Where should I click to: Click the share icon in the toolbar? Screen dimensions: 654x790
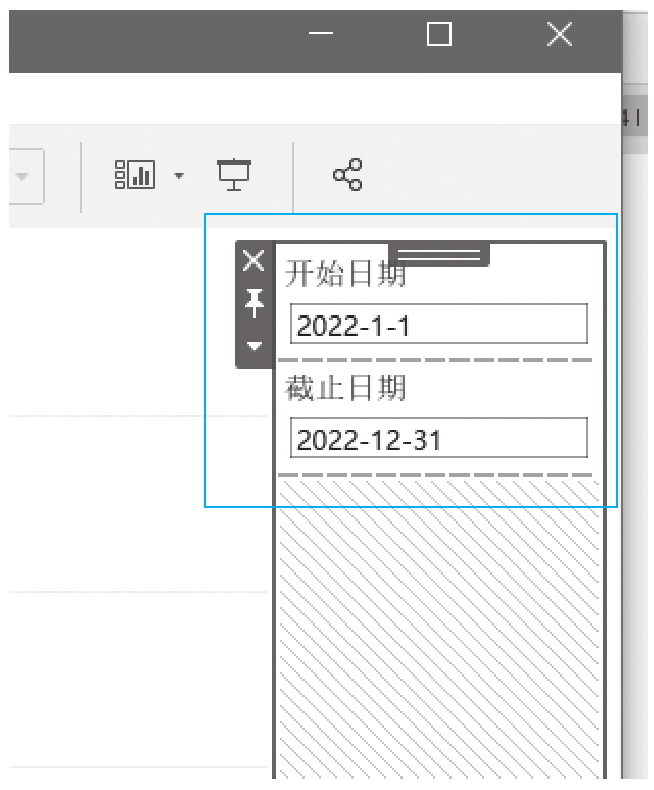(348, 174)
